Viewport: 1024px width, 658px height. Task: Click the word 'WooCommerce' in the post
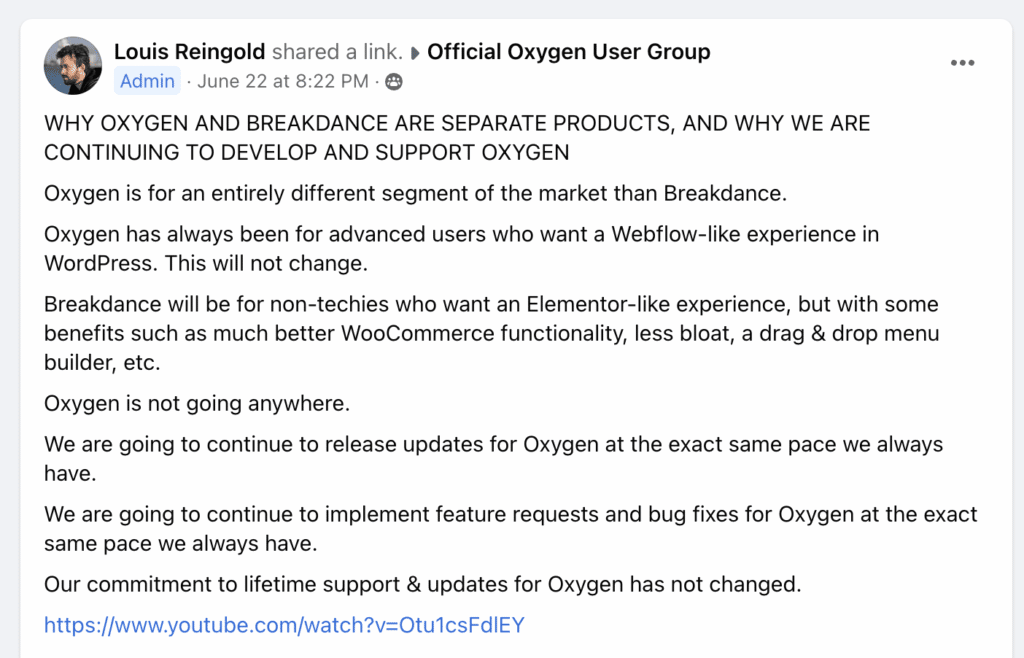point(417,333)
